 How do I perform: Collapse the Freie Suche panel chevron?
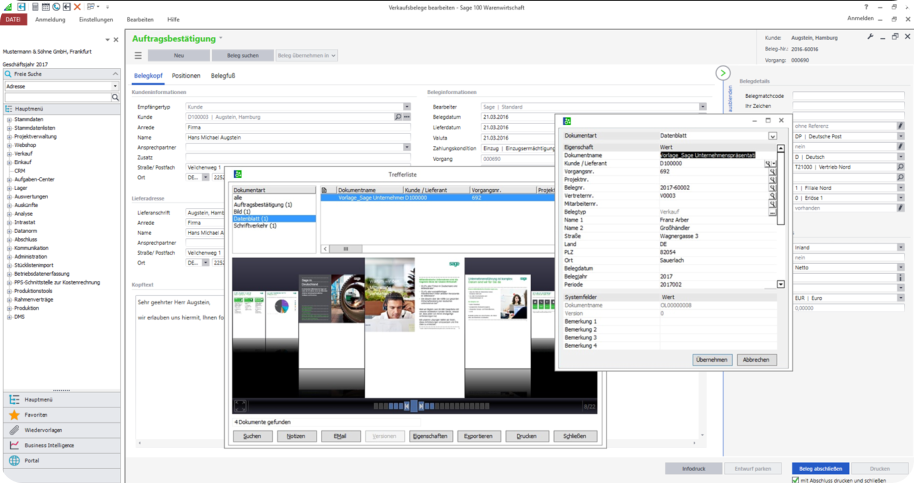115,74
